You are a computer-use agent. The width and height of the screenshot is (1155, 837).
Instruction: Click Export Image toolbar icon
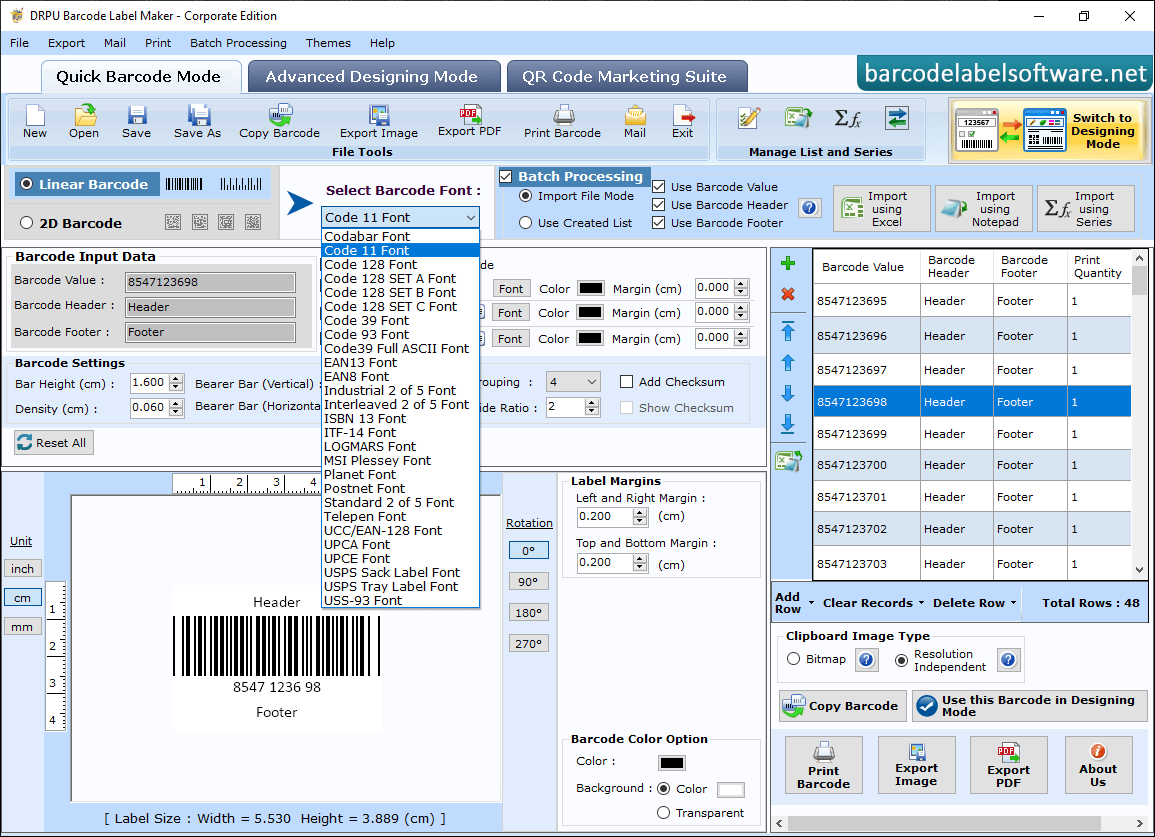[x=379, y=121]
